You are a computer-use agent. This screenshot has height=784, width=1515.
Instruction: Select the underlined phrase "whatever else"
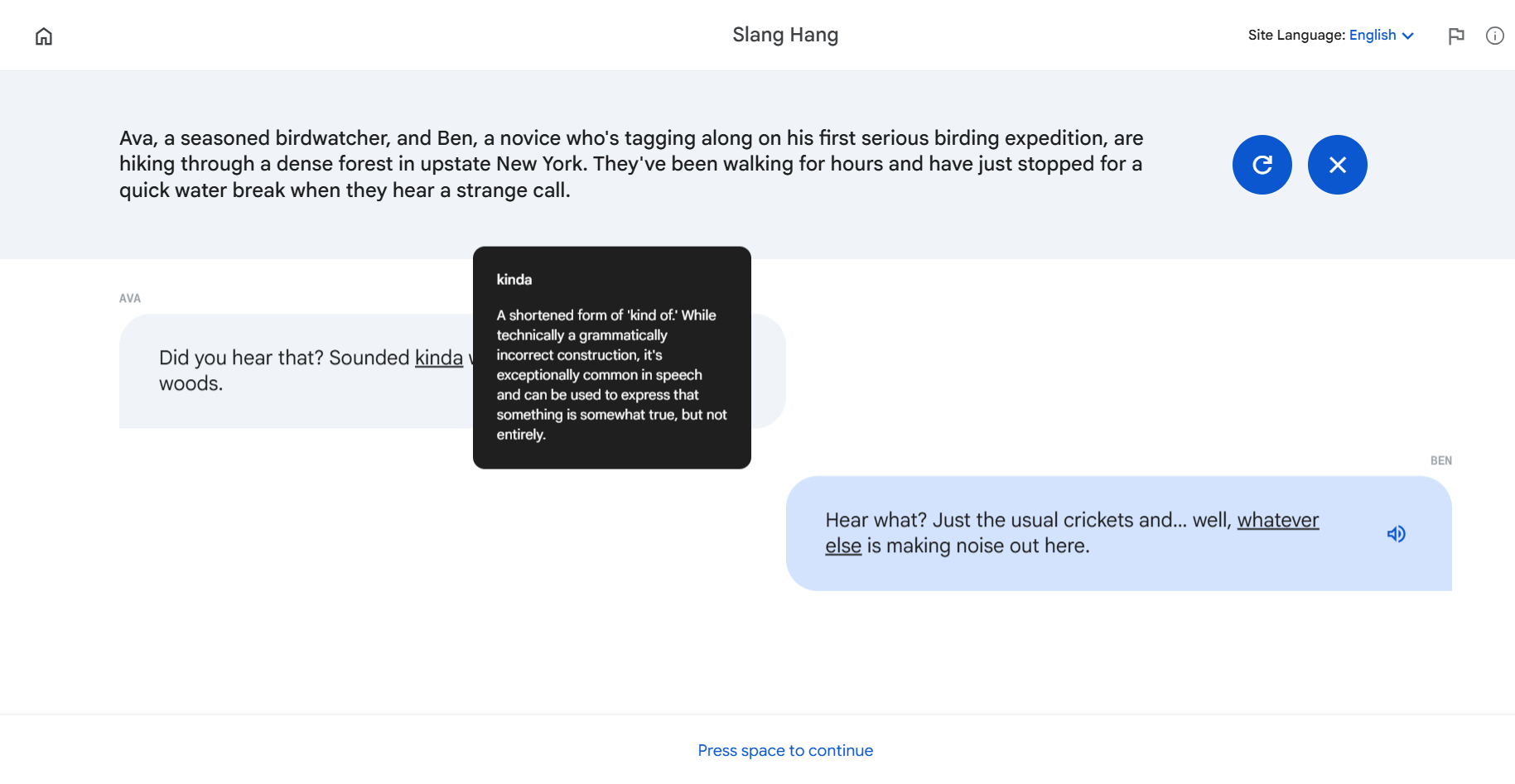click(1277, 520)
